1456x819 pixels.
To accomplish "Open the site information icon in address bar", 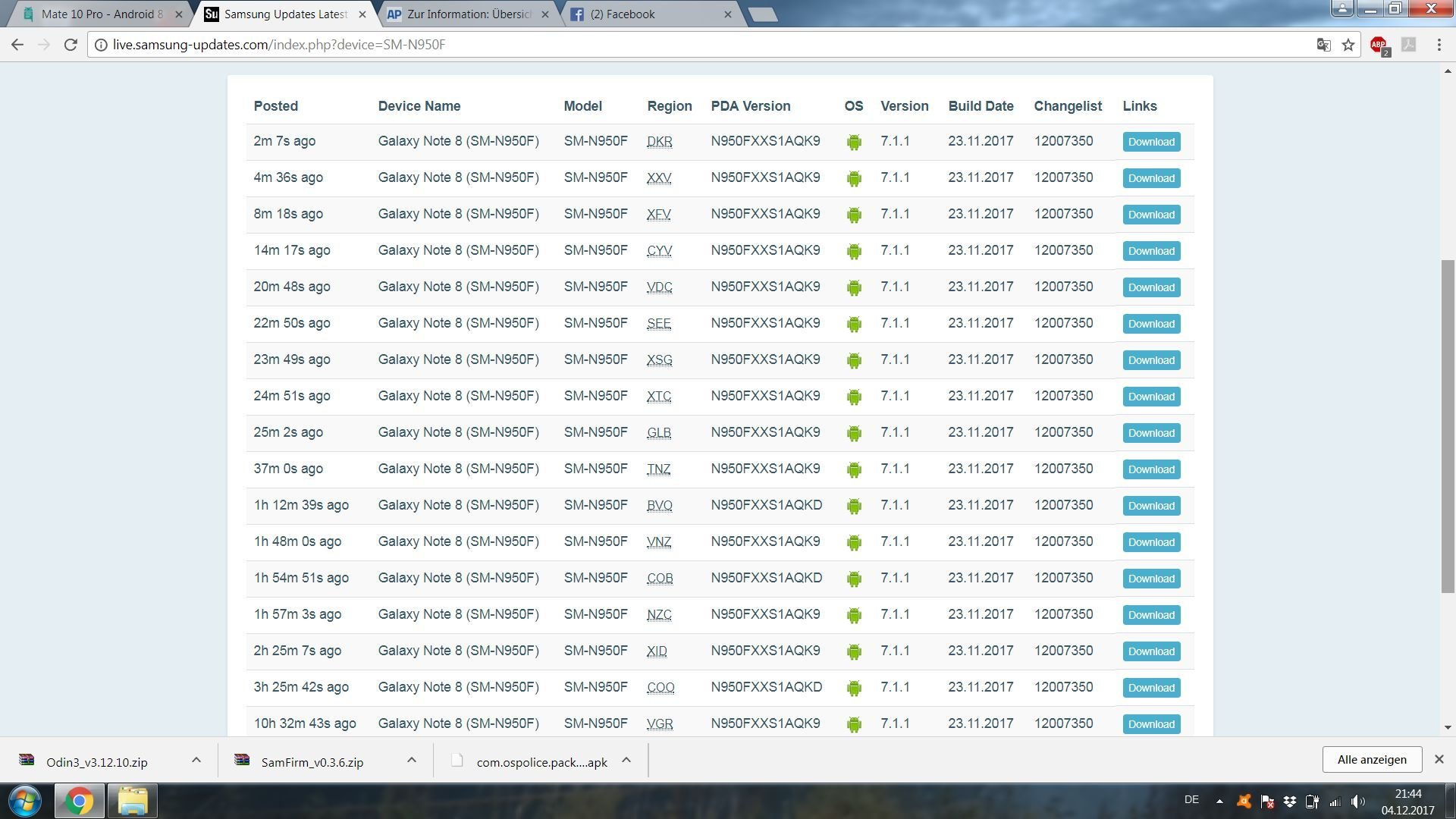I will (x=100, y=45).
